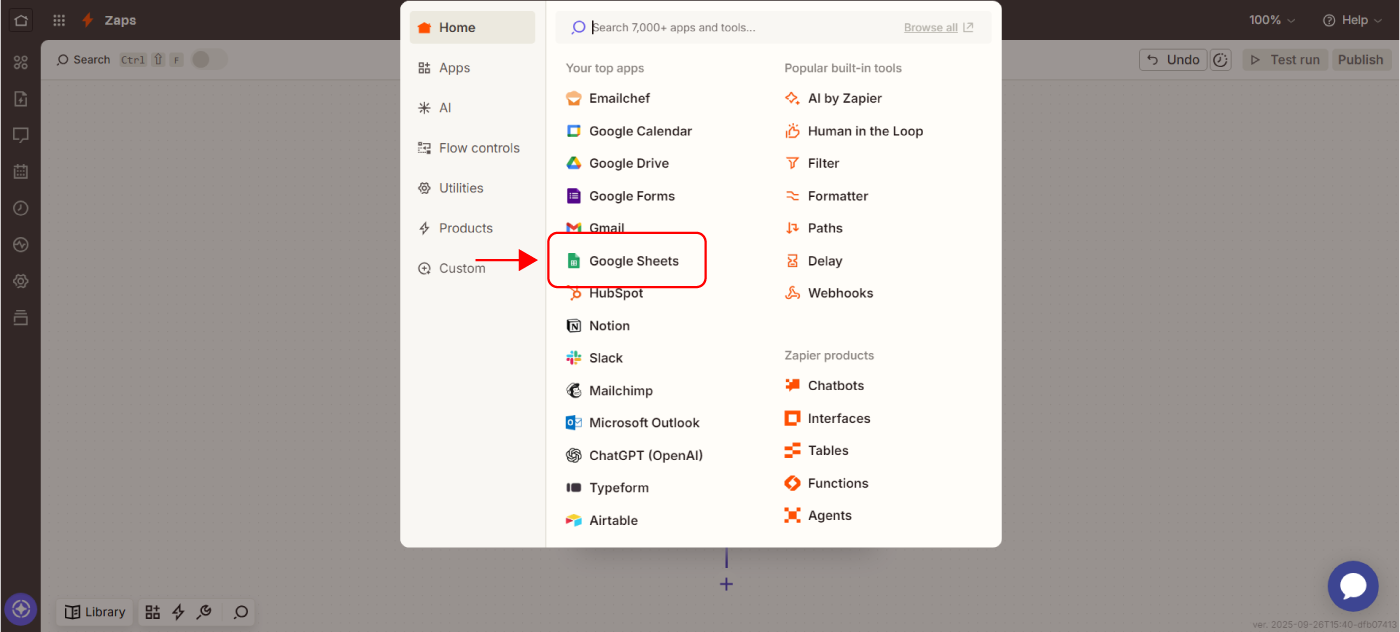The image size is (1400, 632).
Task: Switch to the Utilities category
Action: pos(460,188)
